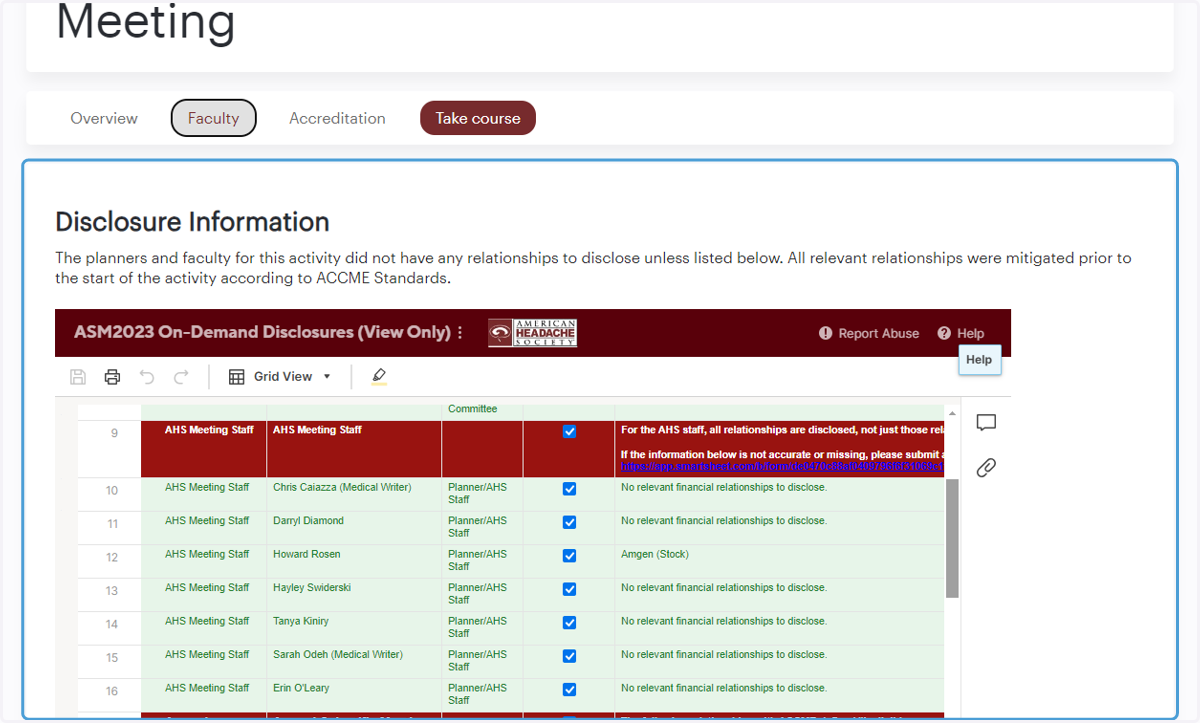Screen dimensions: 1200x723
Task: Click the Grid View grid icon
Action: click(237, 377)
